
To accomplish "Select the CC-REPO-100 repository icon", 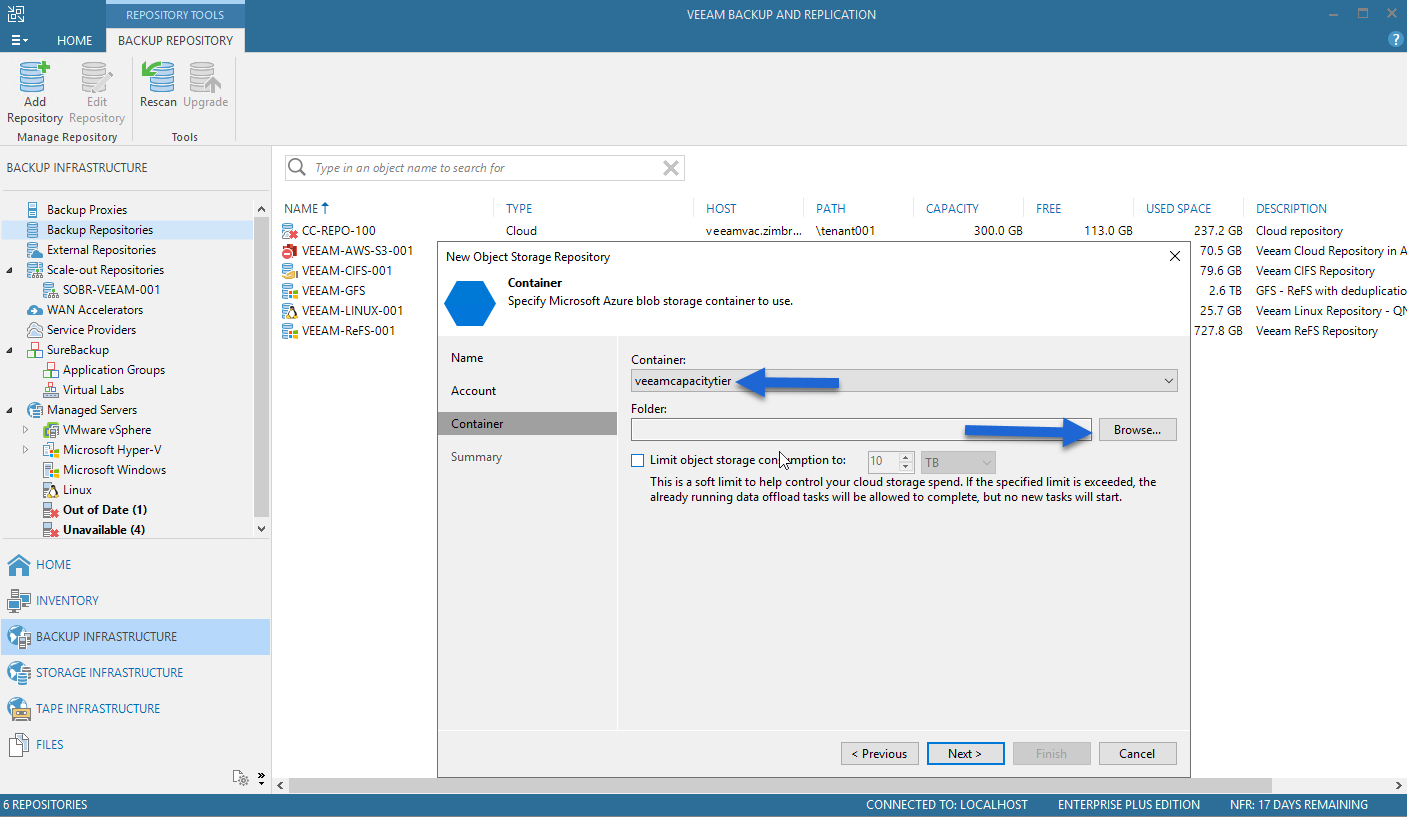I will pyautogui.click(x=291, y=231).
